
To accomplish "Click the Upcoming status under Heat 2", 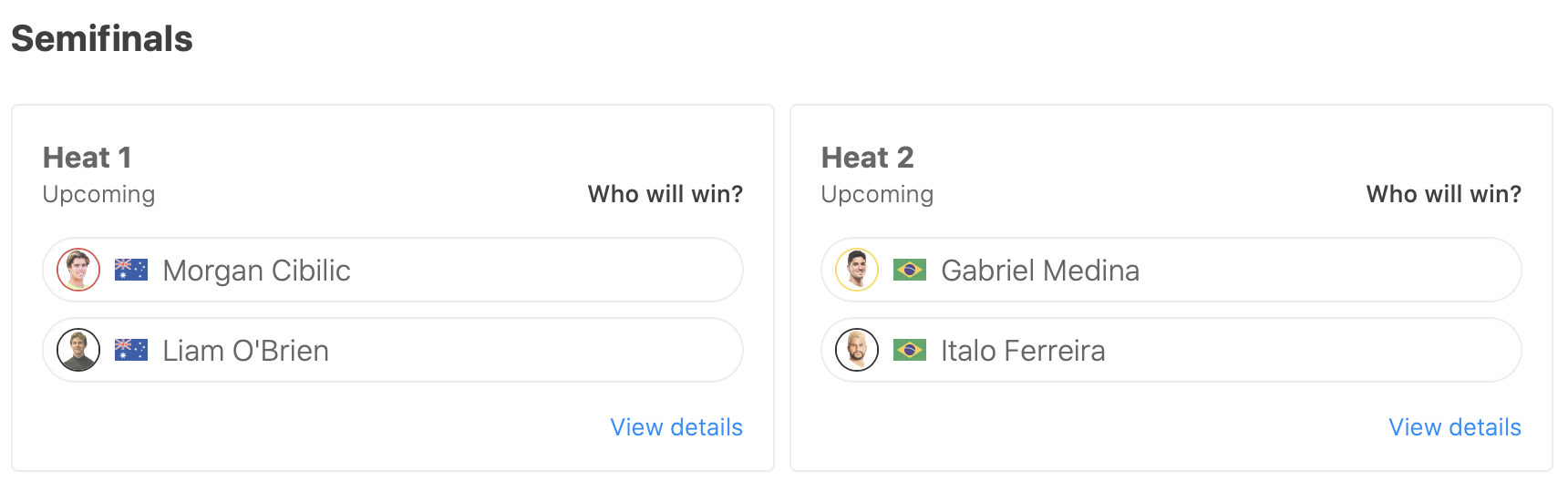I will 877,194.
